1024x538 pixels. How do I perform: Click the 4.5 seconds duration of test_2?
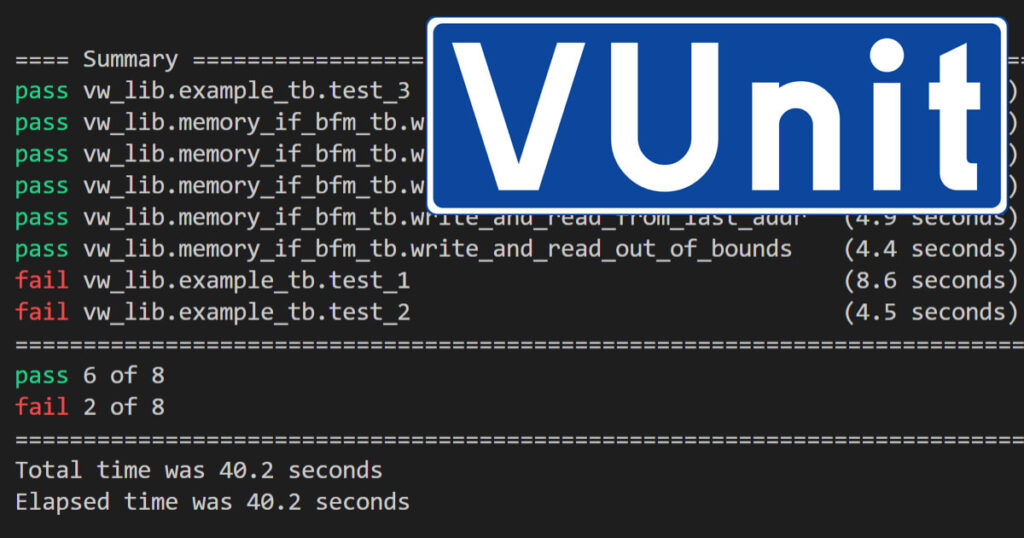point(931,312)
